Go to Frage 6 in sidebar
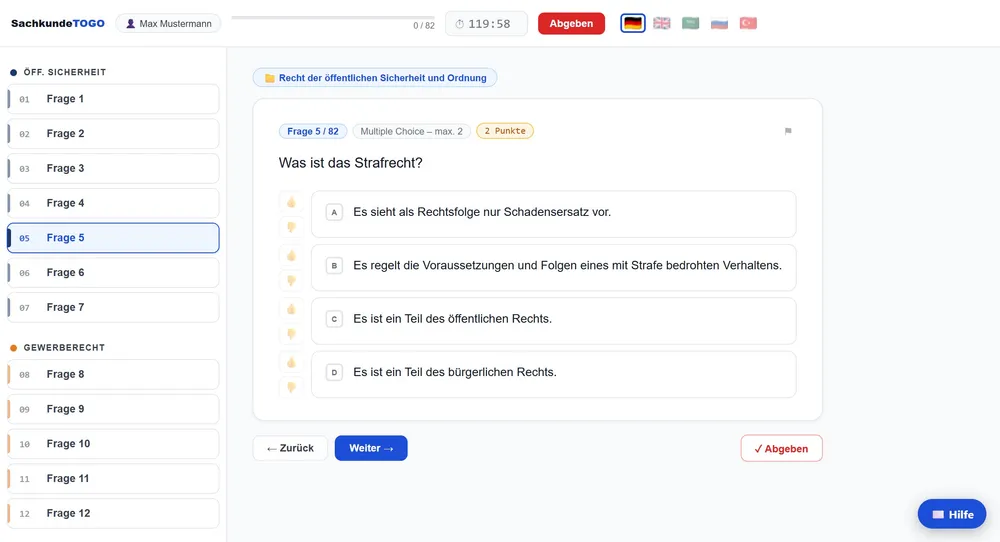Screen dimensions: 1000x542 click(x=114, y=273)
